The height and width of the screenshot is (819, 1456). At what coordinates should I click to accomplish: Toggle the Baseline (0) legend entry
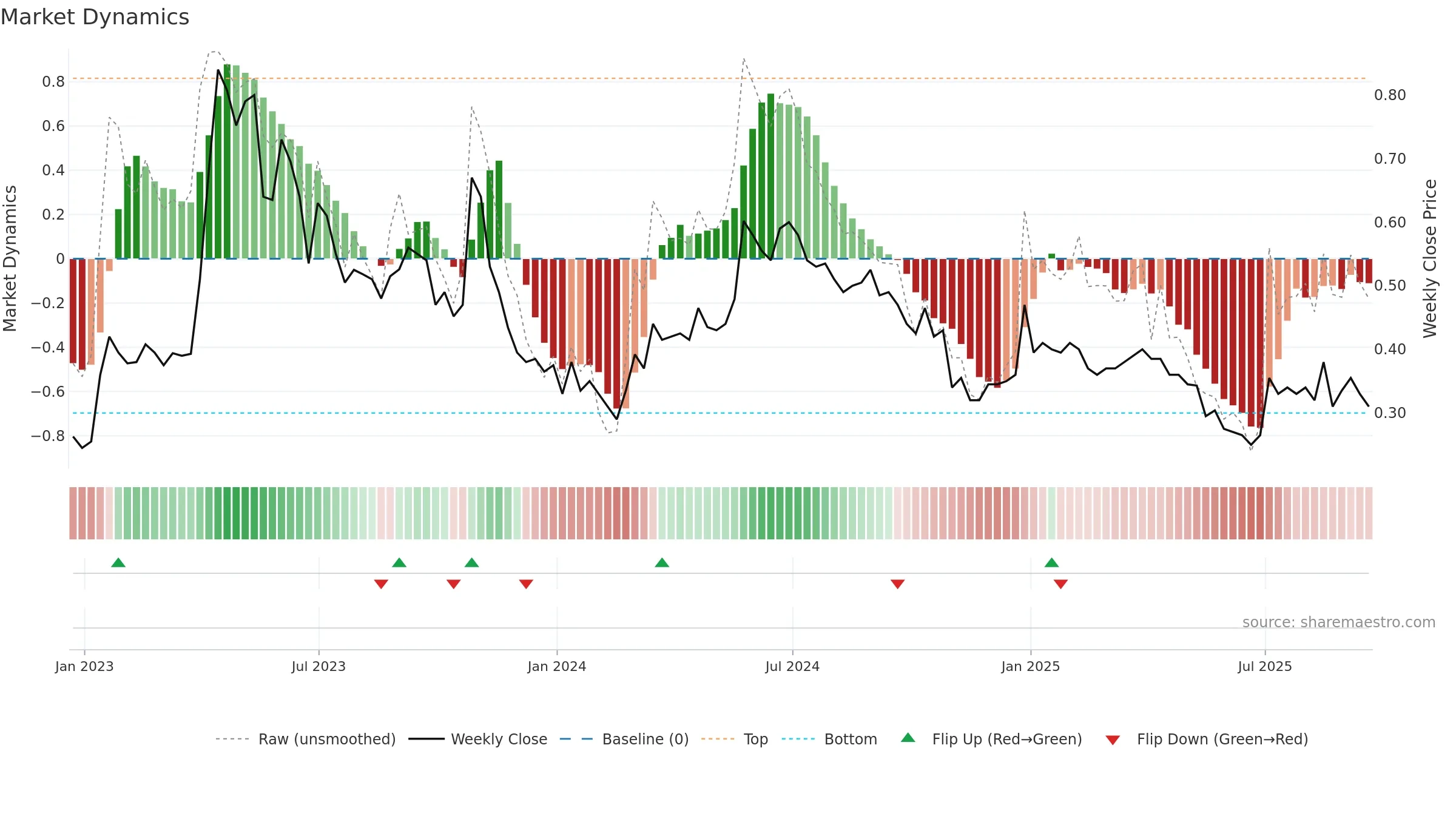point(624,739)
